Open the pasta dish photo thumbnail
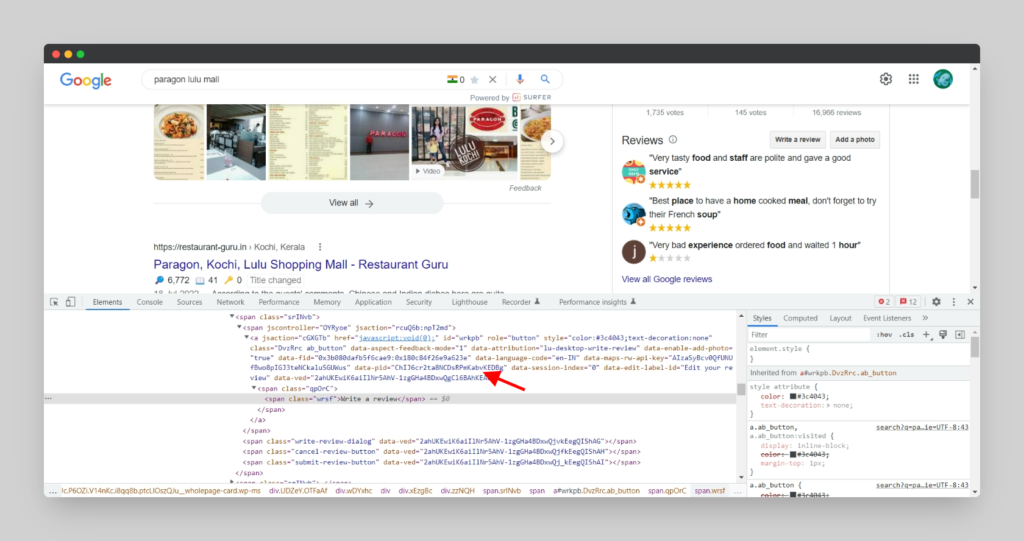 [x=179, y=142]
